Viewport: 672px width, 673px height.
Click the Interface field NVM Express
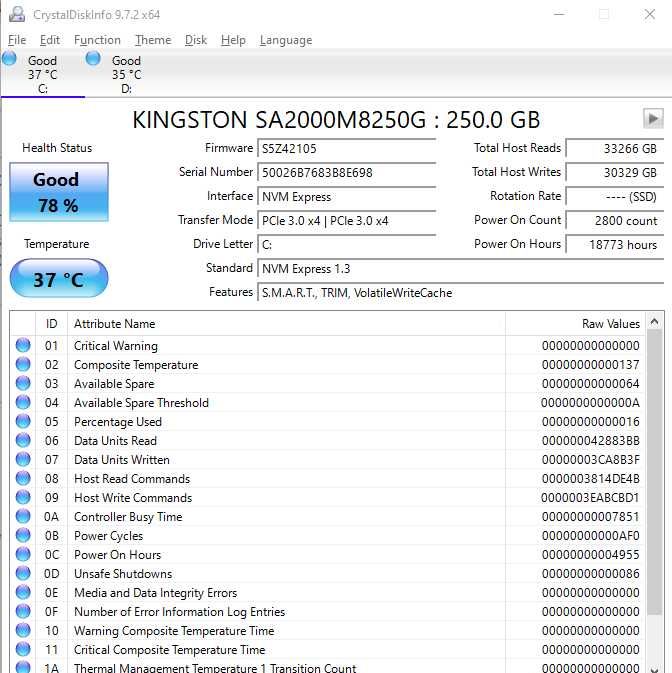[x=347, y=197]
